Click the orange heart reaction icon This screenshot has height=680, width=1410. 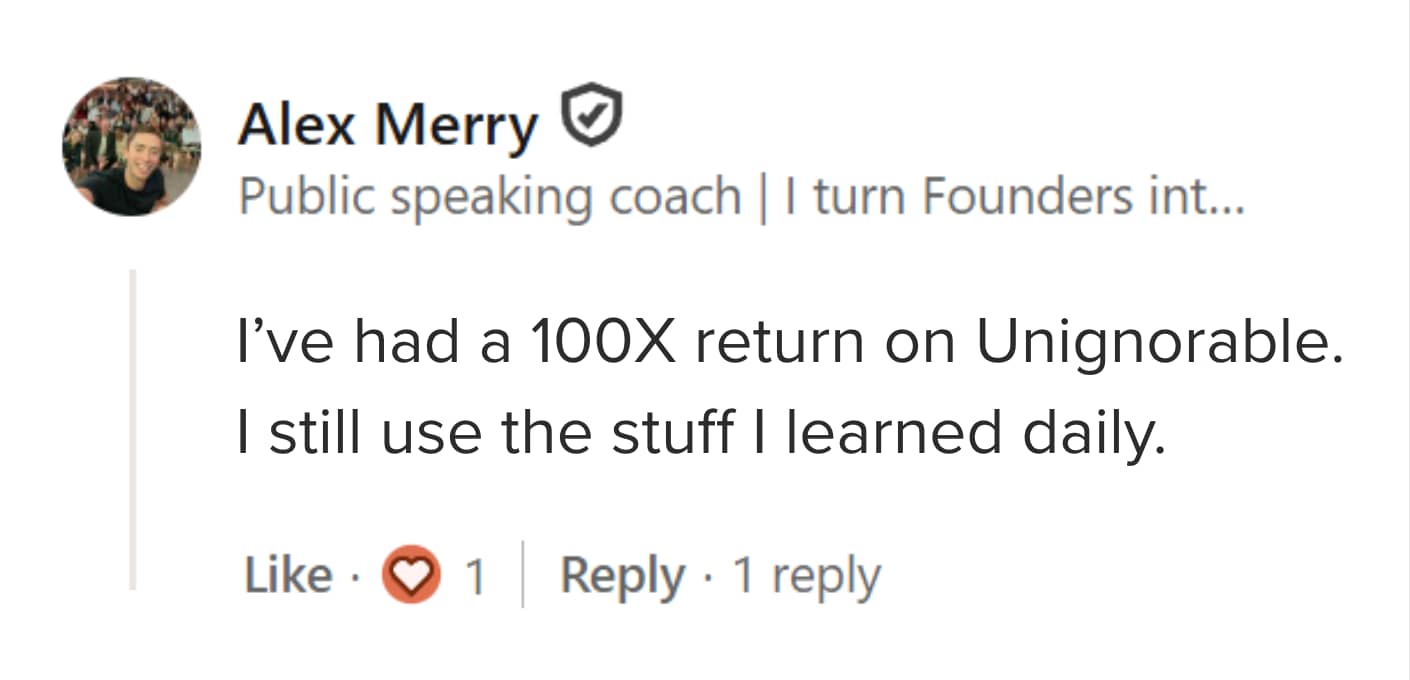pyautogui.click(x=412, y=576)
